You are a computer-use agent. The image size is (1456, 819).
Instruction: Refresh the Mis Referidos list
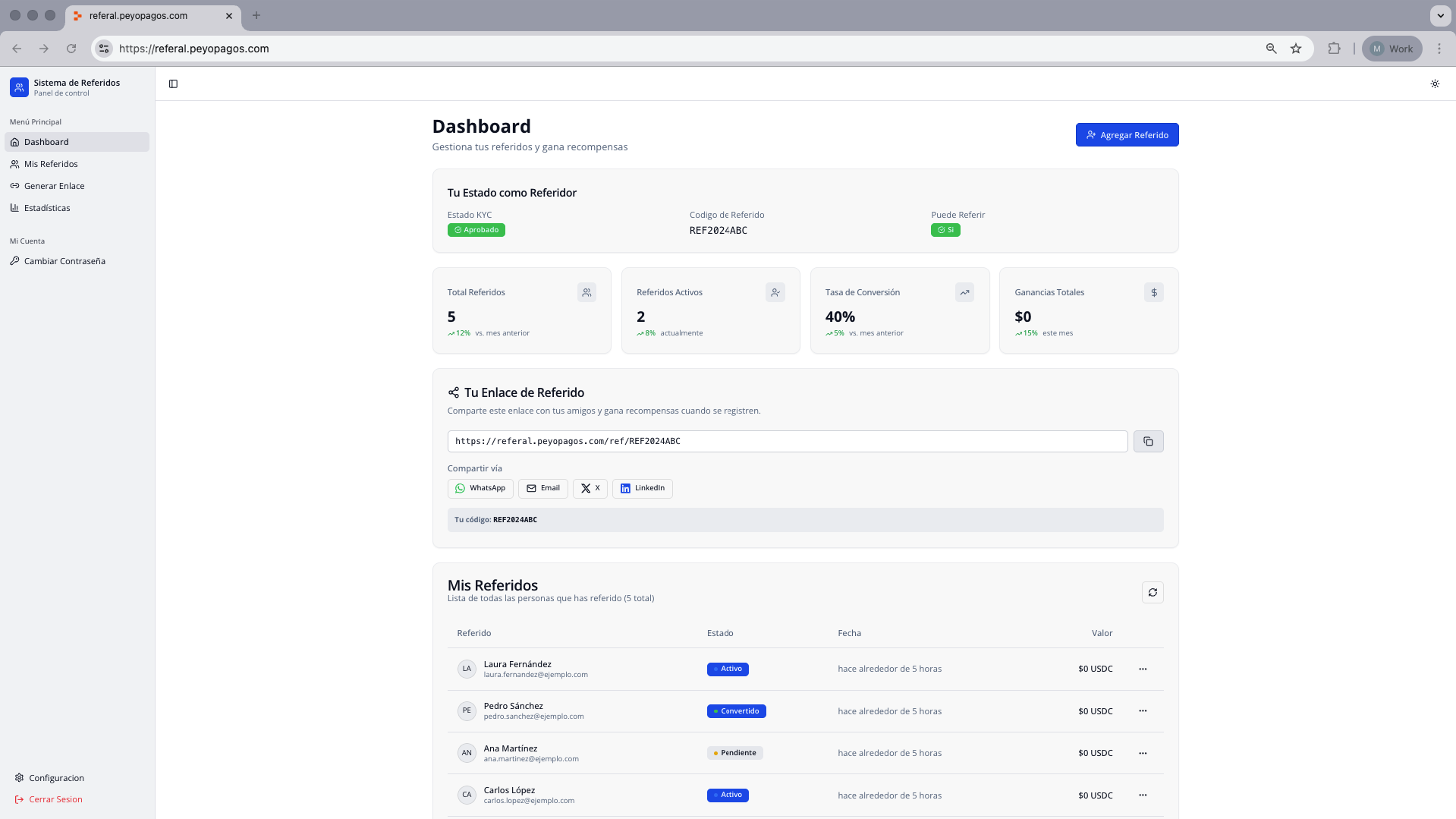pos(1152,592)
